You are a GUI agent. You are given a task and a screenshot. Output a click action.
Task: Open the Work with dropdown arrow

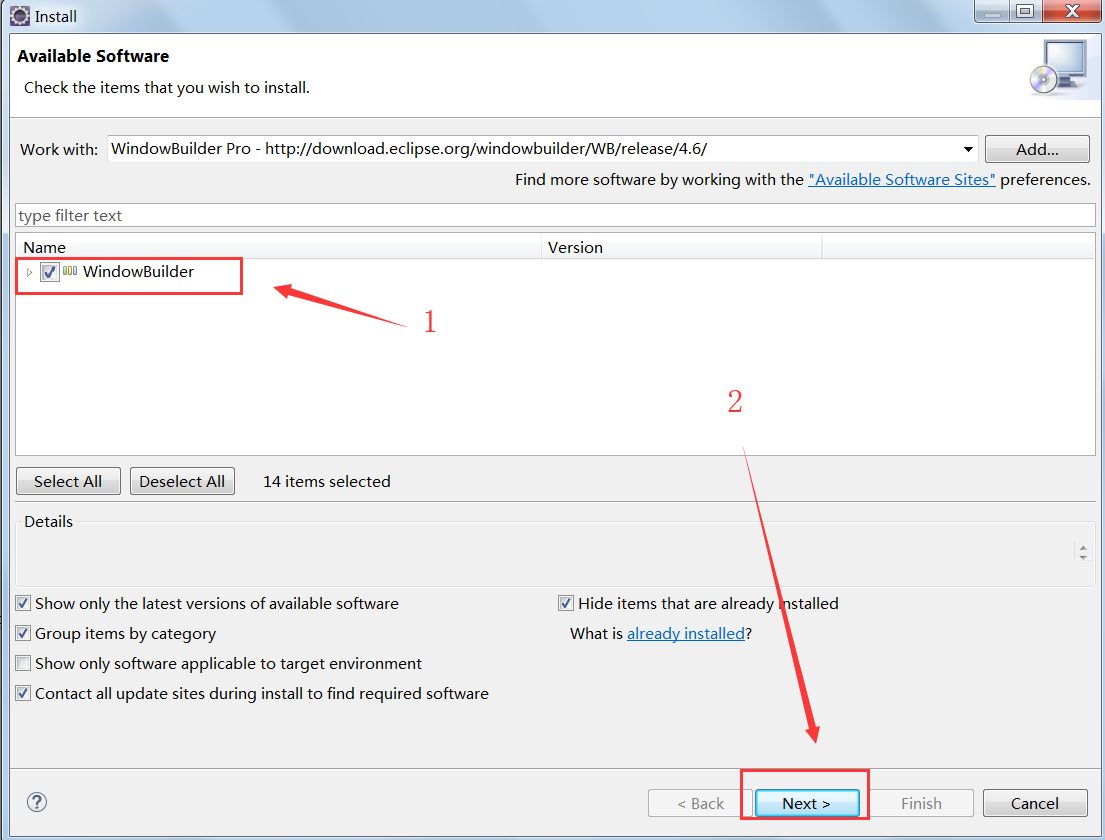(968, 149)
